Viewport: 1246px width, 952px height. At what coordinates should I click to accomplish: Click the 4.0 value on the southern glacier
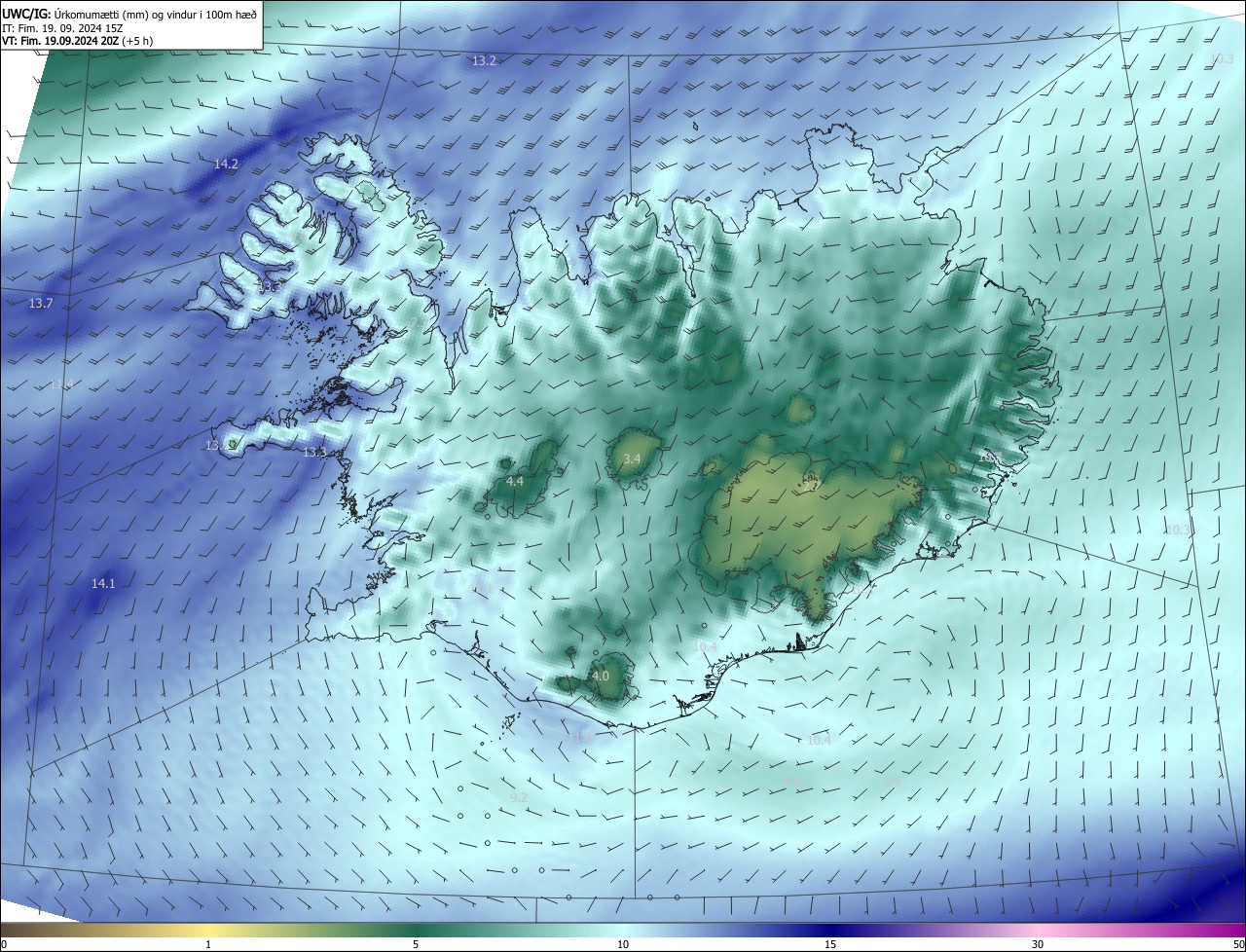coord(601,676)
